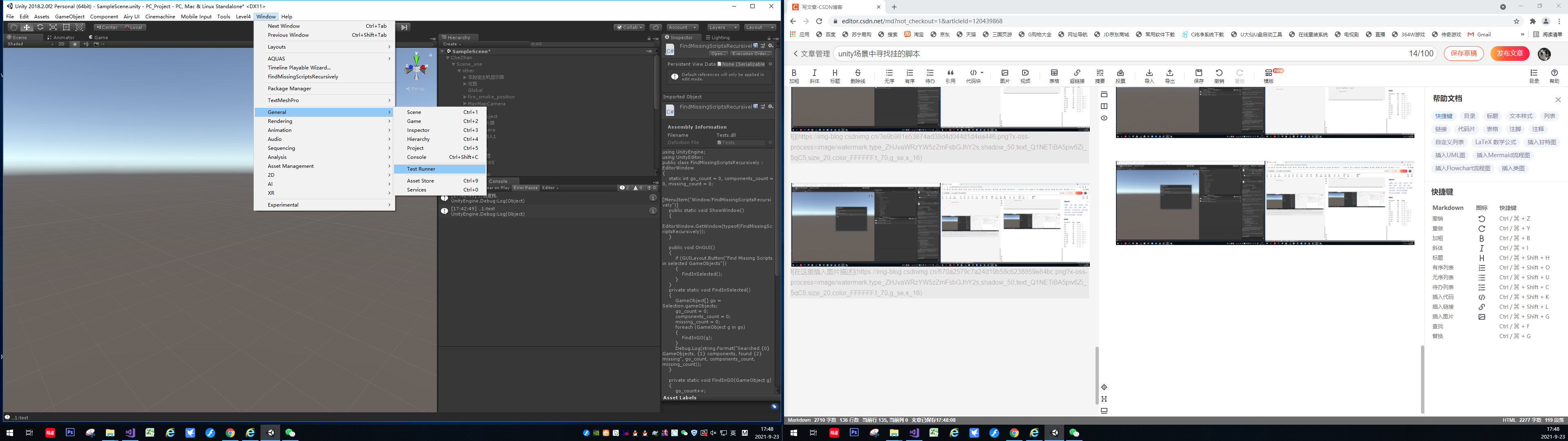The height and width of the screenshot is (441, 1568).
Task: Open the Help menu in Unity
Action: pyautogui.click(x=287, y=16)
